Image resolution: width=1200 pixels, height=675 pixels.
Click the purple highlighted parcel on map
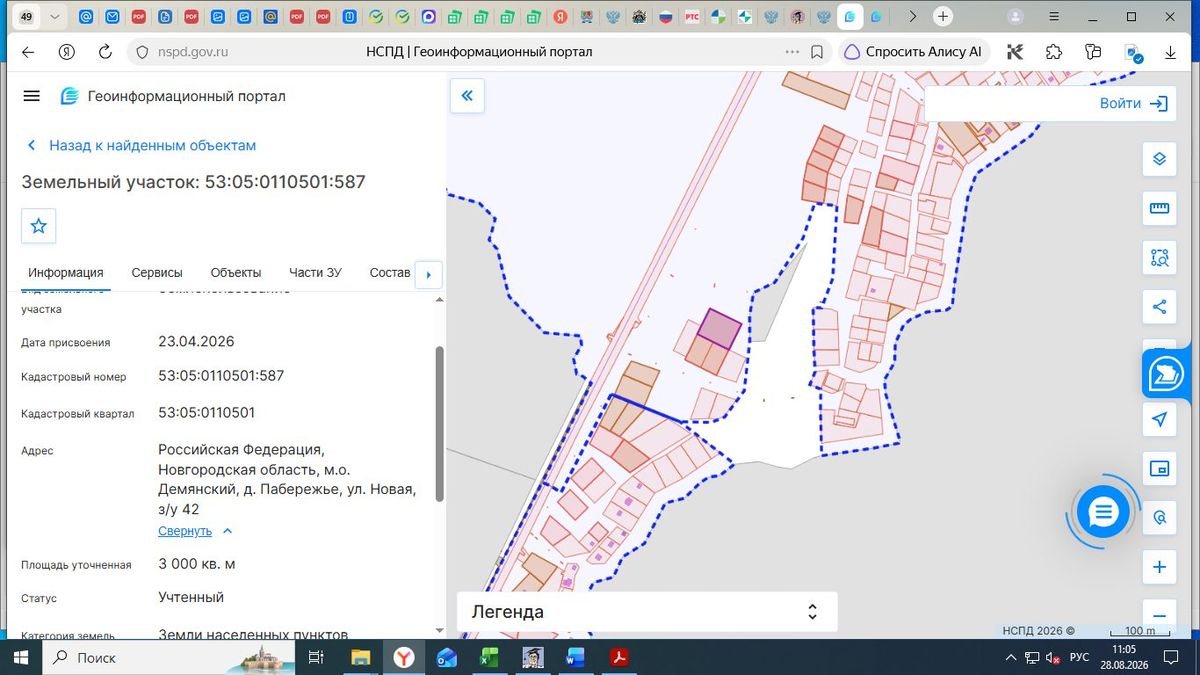(x=720, y=327)
